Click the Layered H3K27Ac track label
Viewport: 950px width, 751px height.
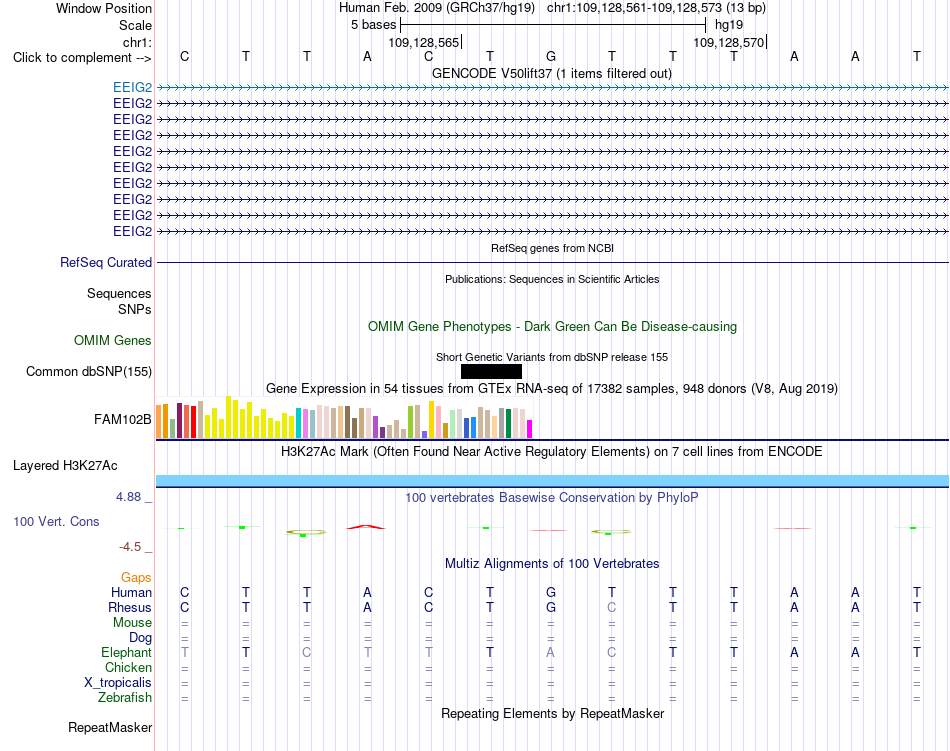(65, 465)
